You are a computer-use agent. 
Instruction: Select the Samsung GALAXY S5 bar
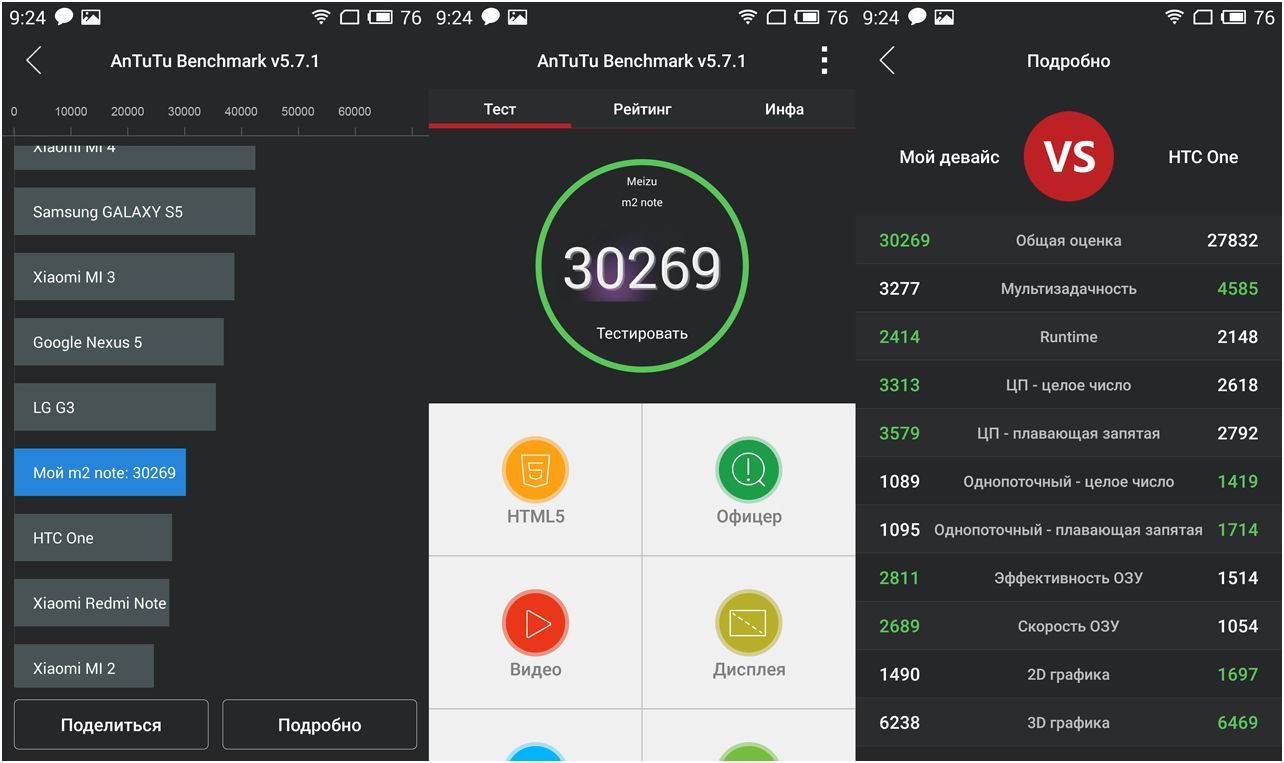[134, 212]
